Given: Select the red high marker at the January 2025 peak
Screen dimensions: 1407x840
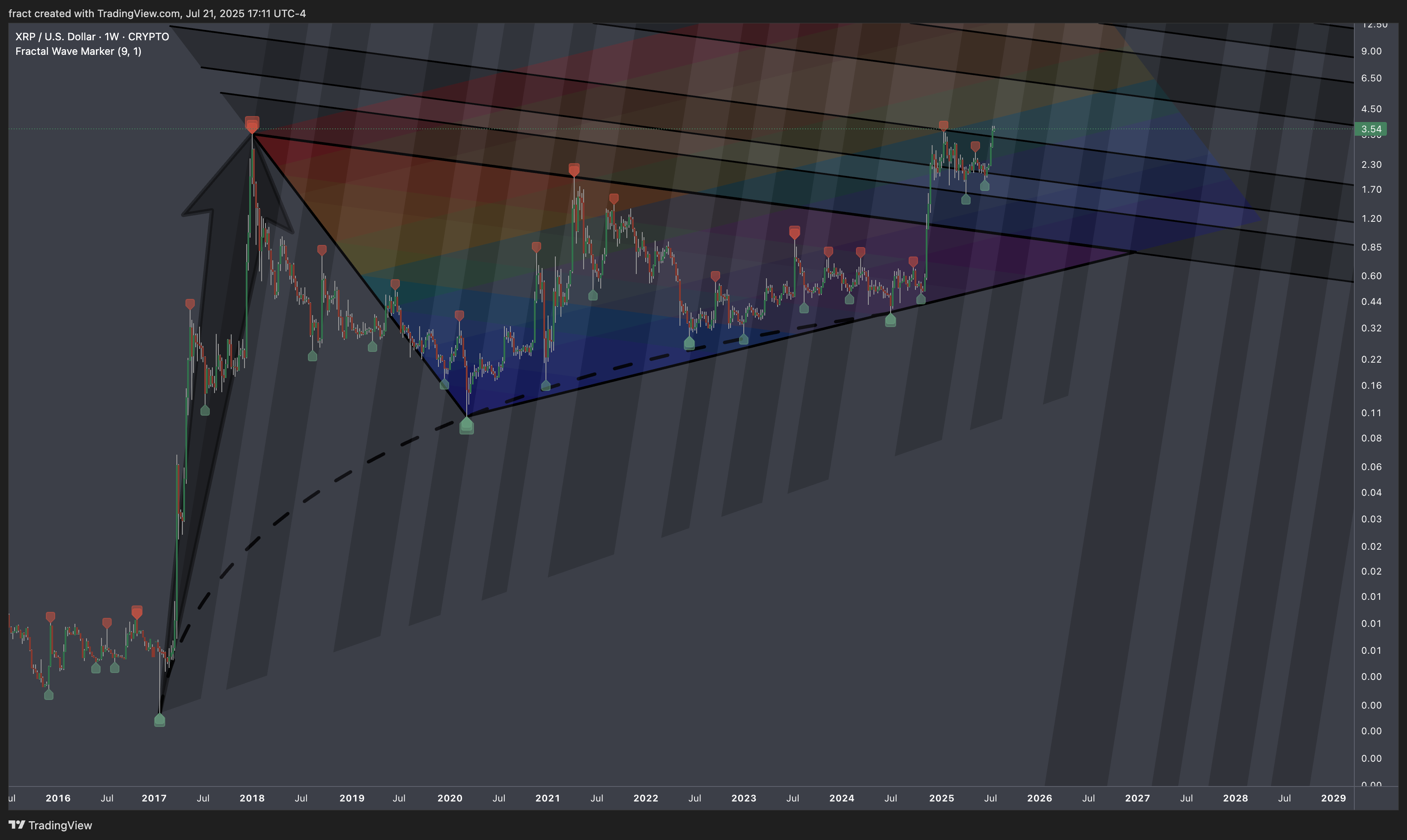Looking at the screenshot, I should 943,126.
